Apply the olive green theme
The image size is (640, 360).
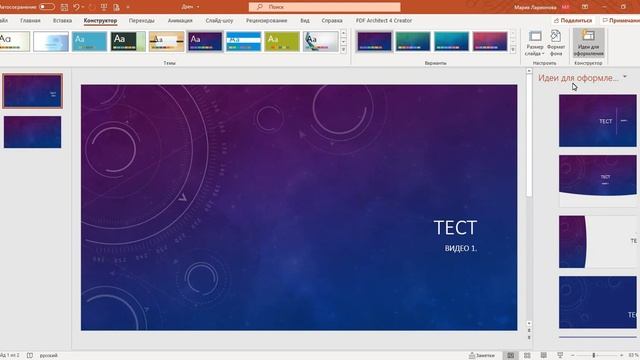[282, 41]
